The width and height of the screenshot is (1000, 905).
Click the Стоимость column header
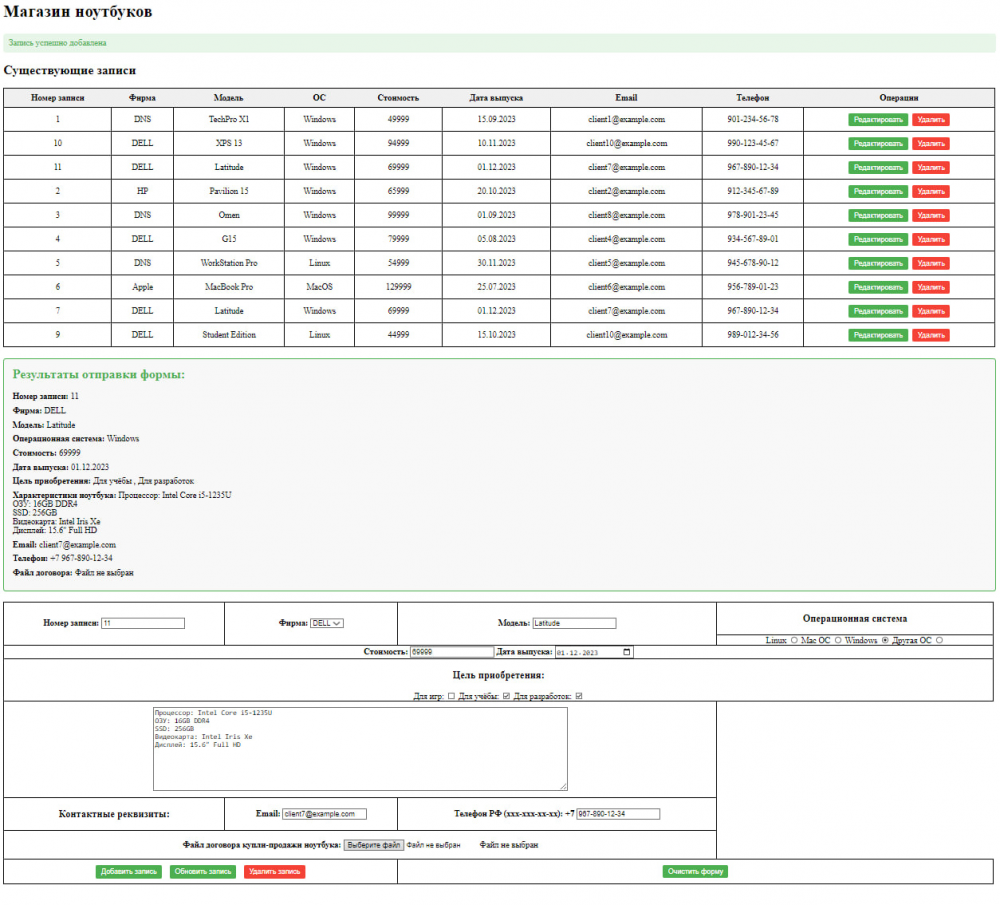tap(398, 98)
